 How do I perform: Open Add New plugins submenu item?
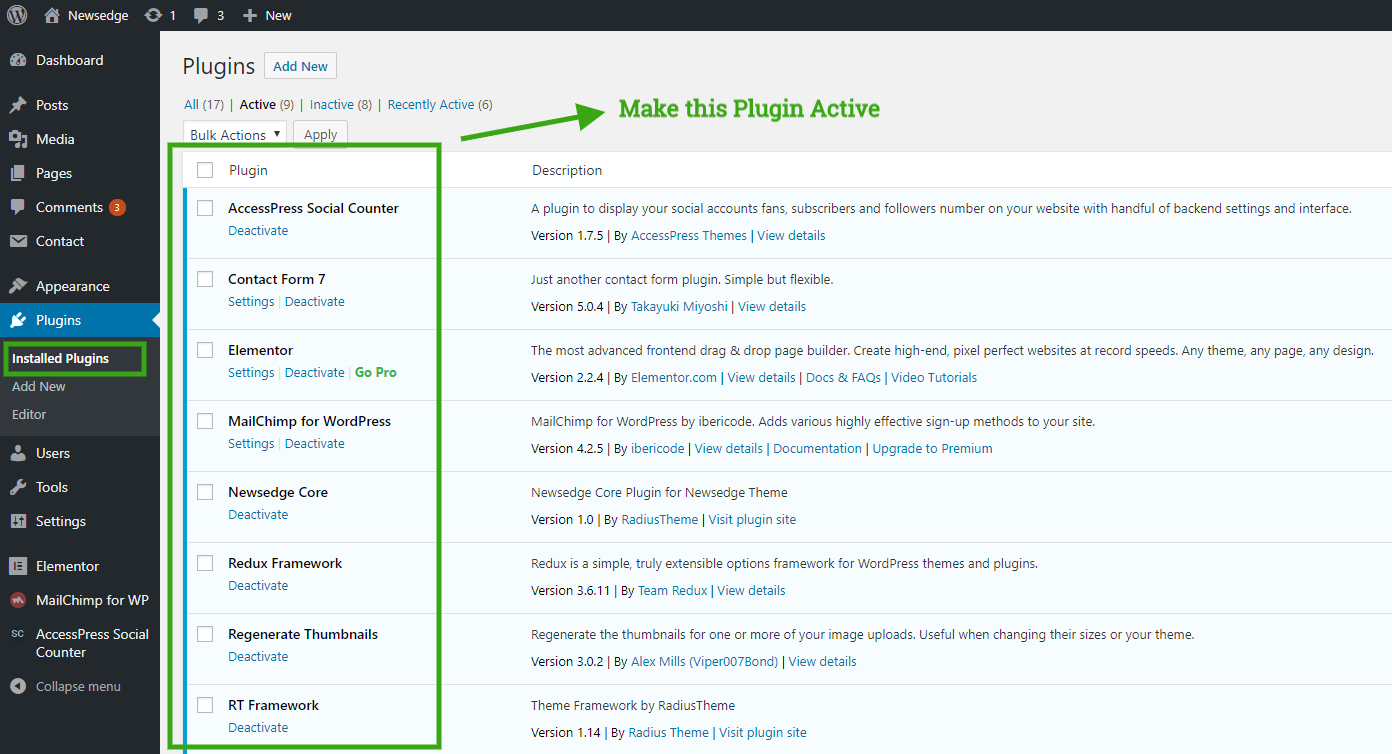[x=39, y=386]
